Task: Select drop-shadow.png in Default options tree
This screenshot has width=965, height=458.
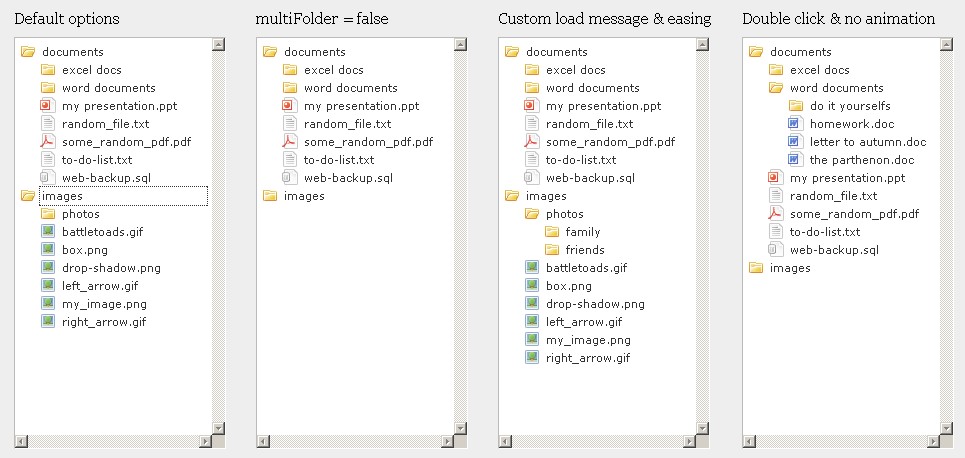Action: pos(111,268)
